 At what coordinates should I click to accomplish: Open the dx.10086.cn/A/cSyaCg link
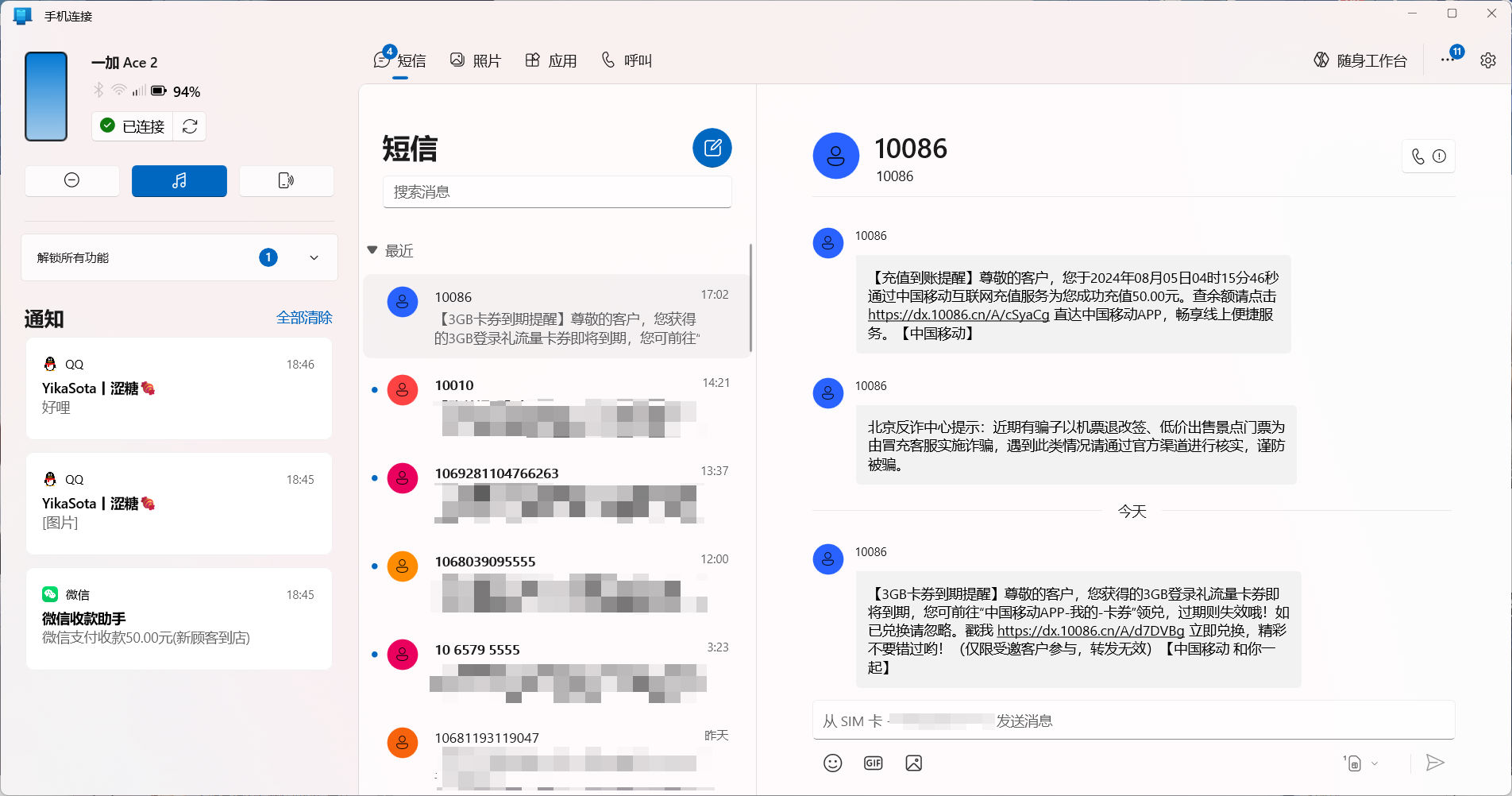958,315
